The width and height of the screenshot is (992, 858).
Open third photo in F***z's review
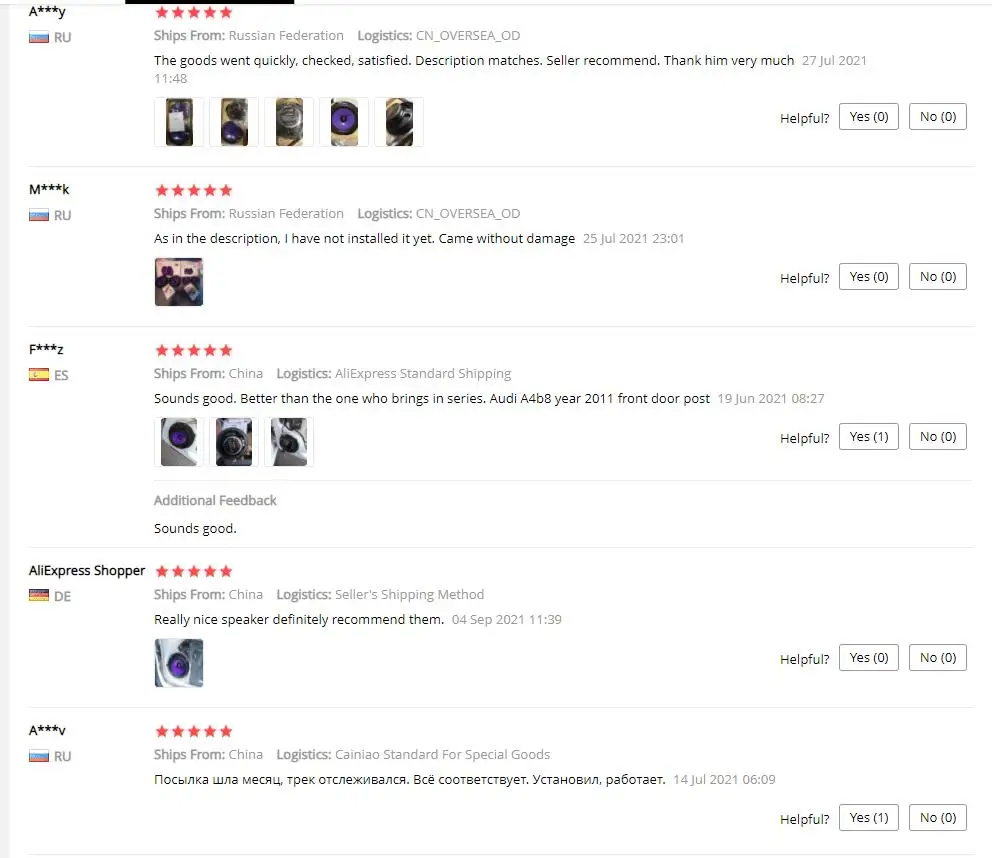[x=289, y=442]
